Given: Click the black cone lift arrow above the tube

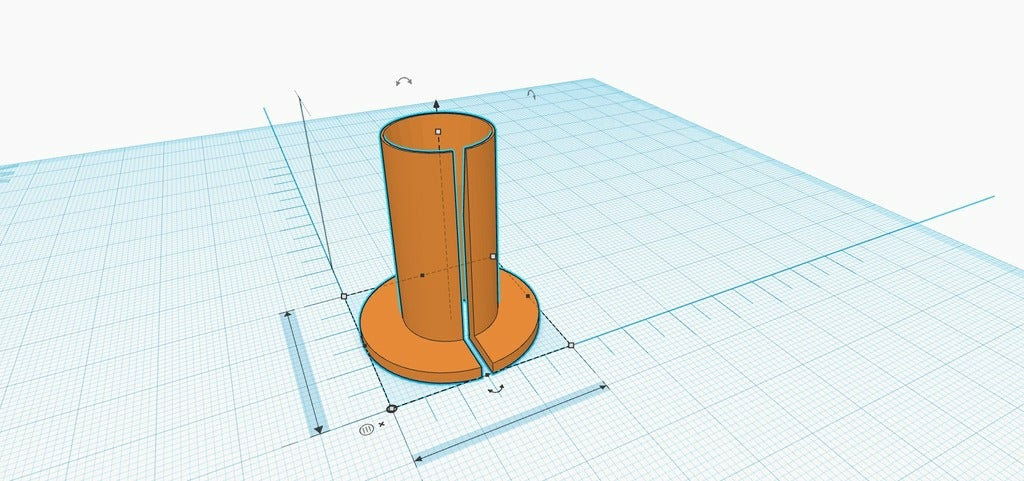Looking at the screenshot, I should (x=436, y=104).
